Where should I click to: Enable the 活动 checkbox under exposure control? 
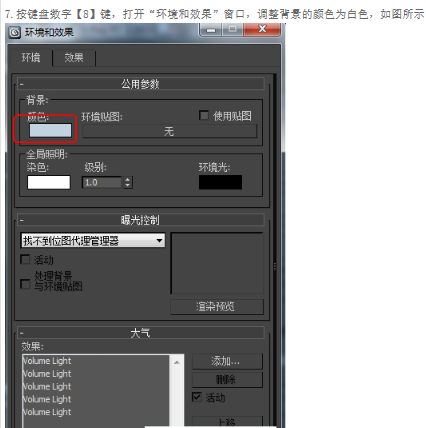[25, 259]
